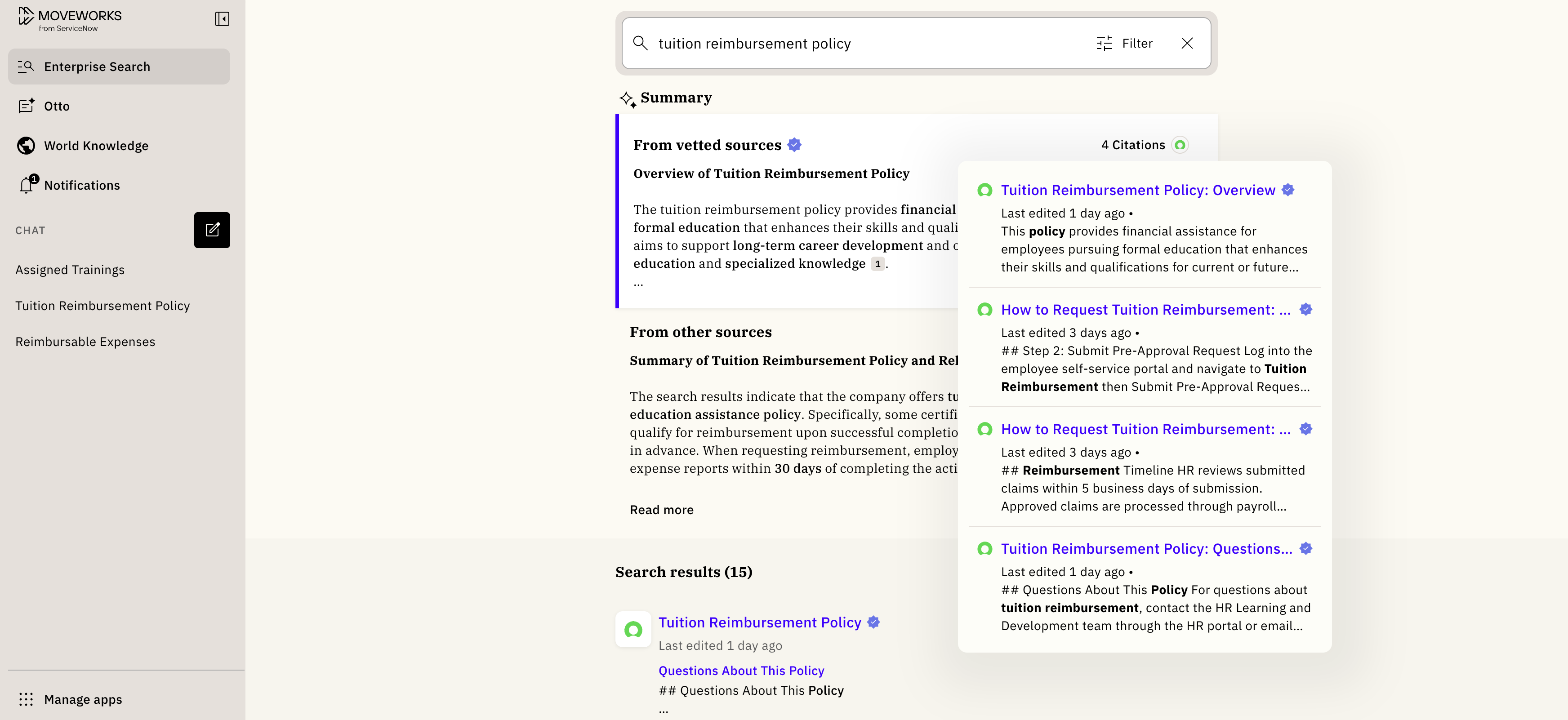
Task: Collapse the sidebar with the panel icon
Action: (x=222, y=19)
